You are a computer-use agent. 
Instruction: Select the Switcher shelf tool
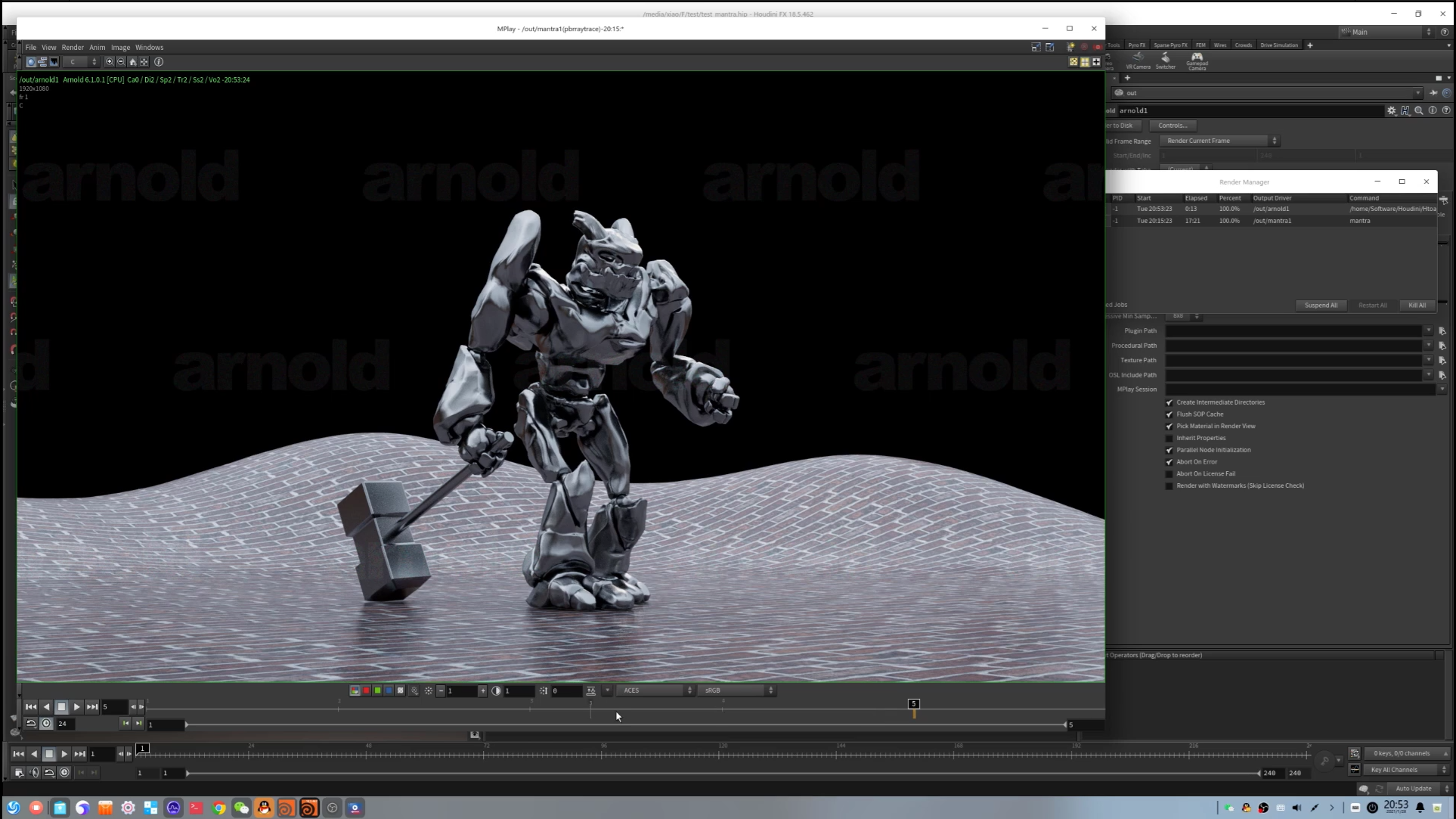(1165, 60)
